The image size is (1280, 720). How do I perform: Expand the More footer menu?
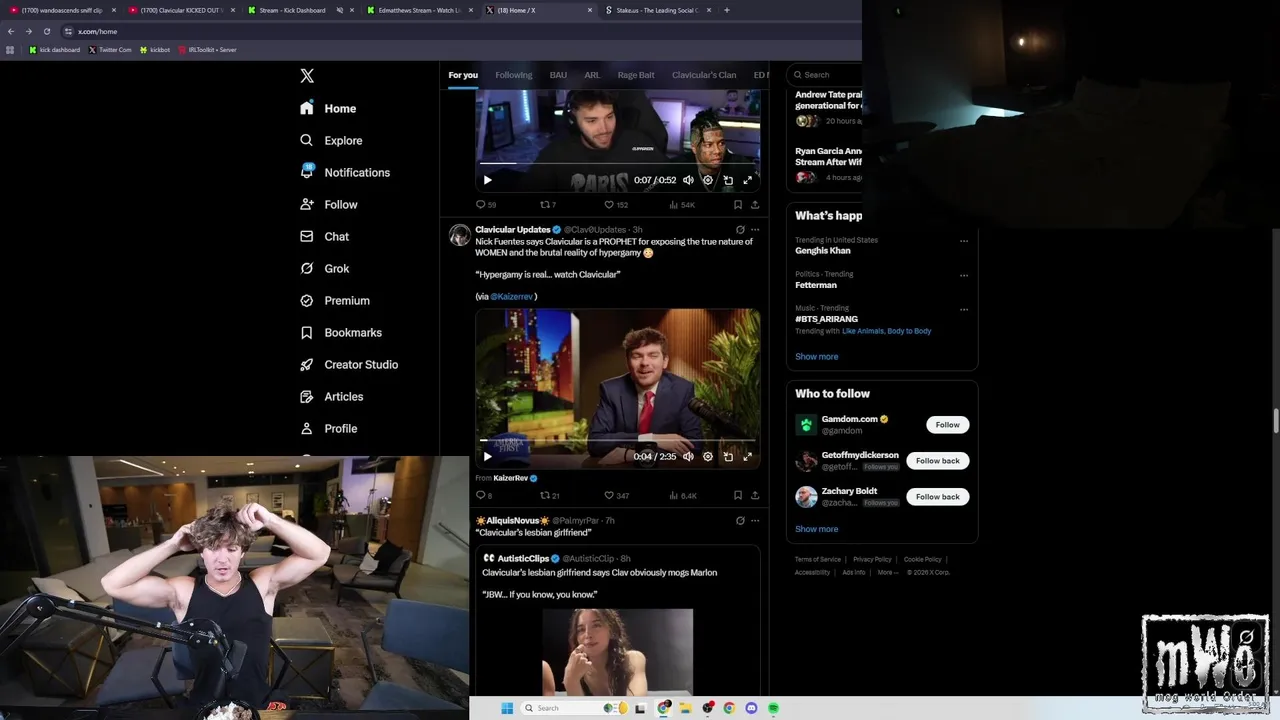(x=888, y=572)
